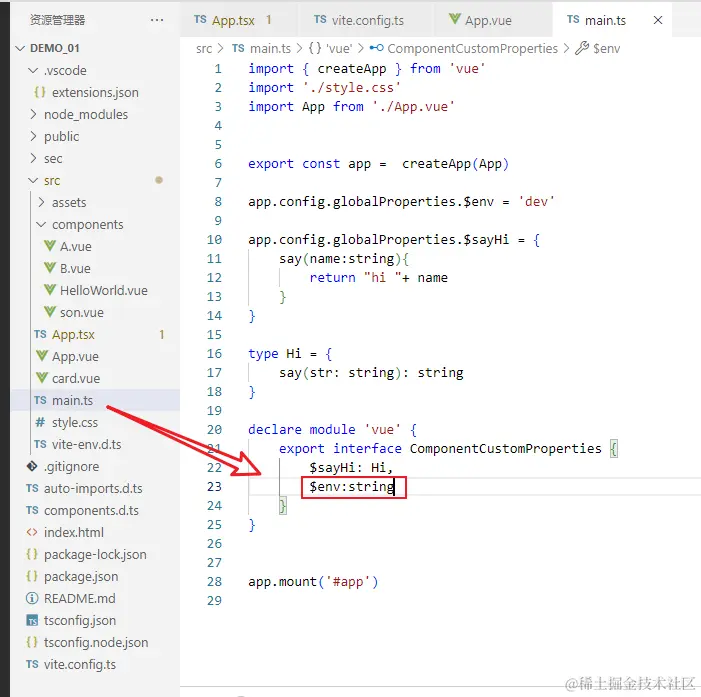The width and height of the screenshot is (701, 697).
Task: Click the $env breadcrumb
Action: 607,48
